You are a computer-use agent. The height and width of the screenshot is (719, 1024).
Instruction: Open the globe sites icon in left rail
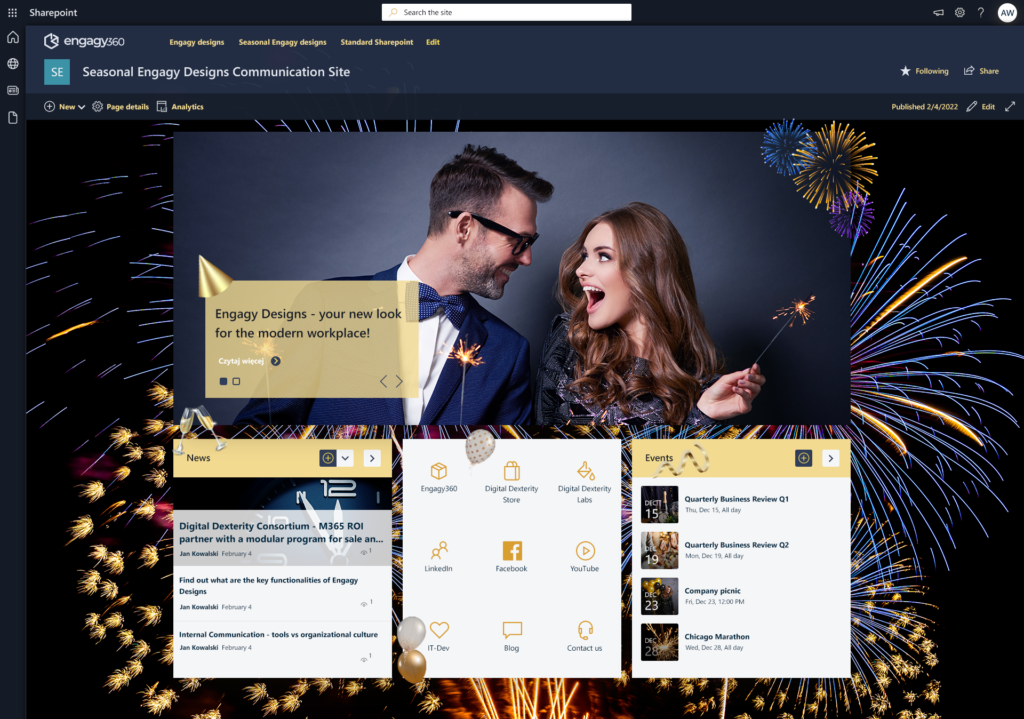(13, 63)
